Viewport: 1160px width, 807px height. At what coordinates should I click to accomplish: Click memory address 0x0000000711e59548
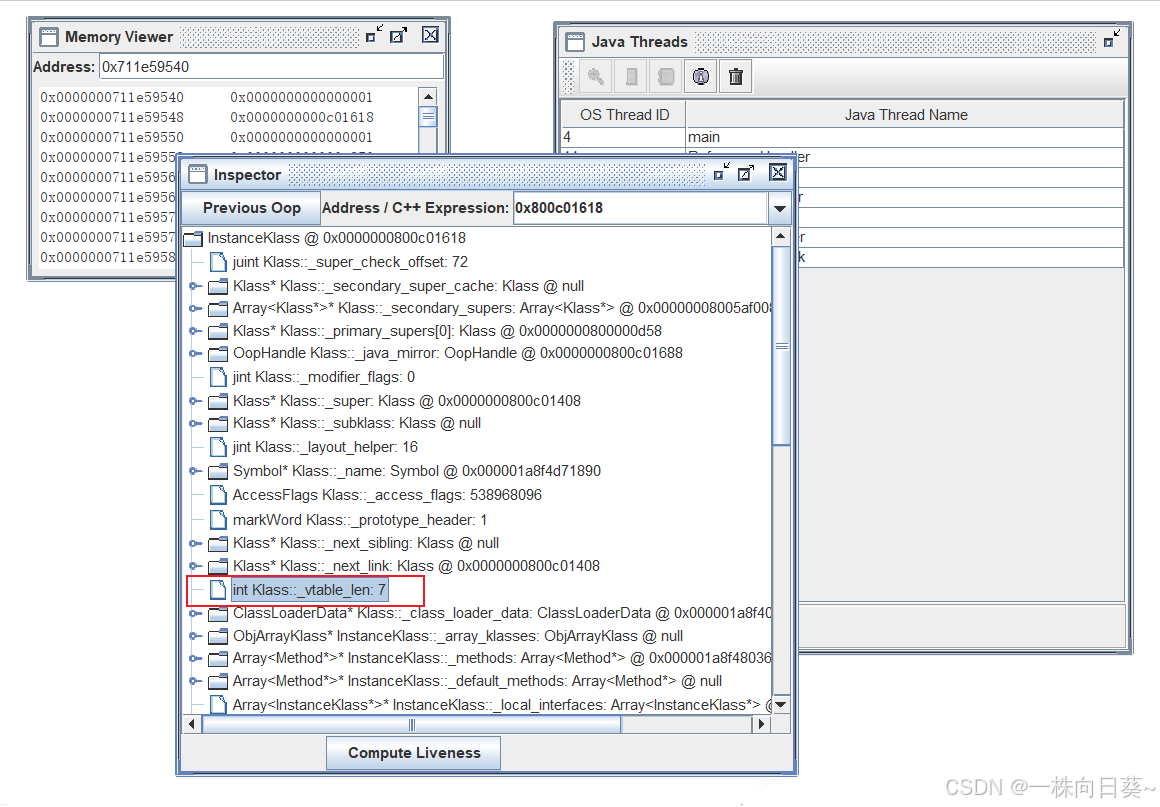click(x=112, y=117)
